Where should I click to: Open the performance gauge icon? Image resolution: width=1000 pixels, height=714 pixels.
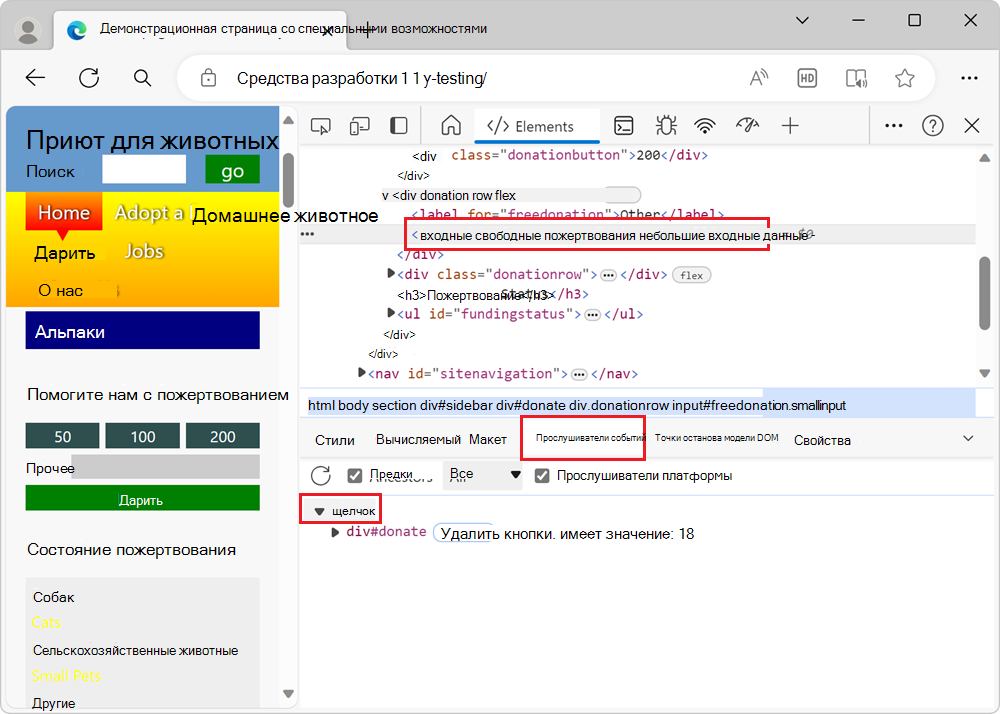745,125
